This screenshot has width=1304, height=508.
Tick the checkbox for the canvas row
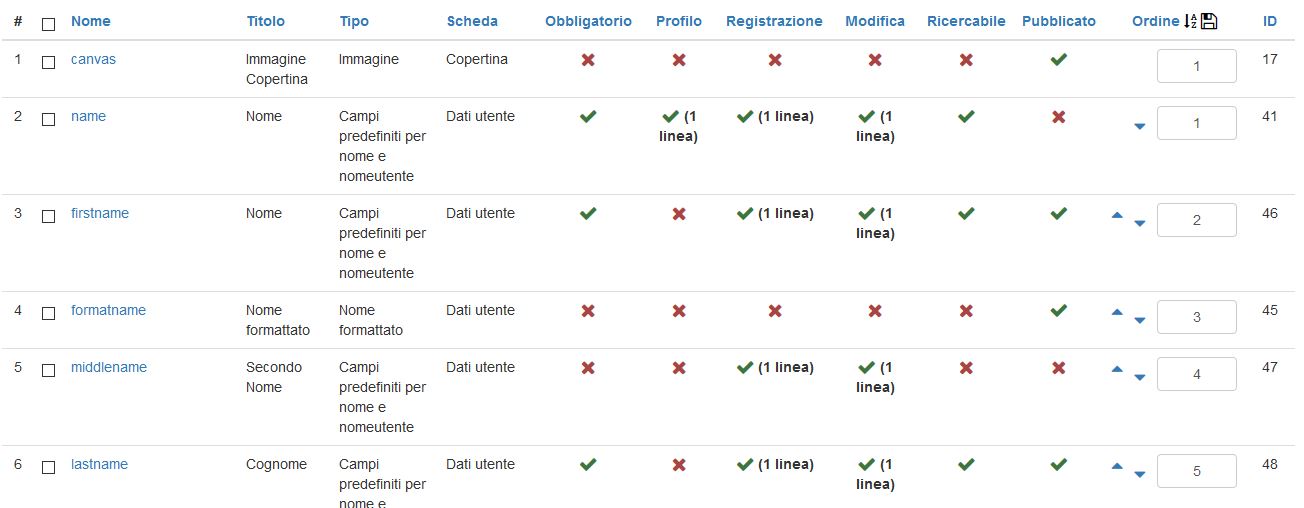point(48,62)
